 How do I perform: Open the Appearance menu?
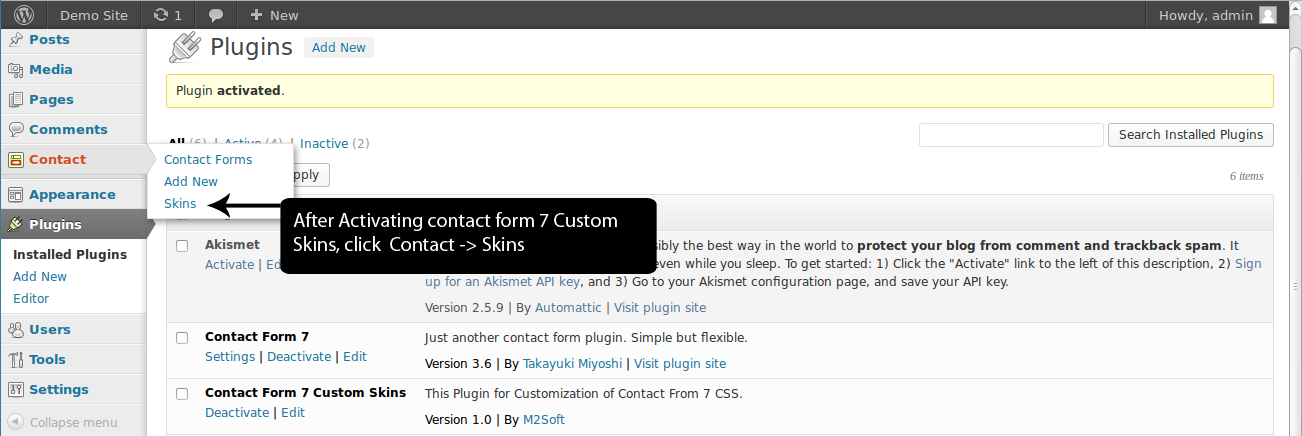coord(73,195)
